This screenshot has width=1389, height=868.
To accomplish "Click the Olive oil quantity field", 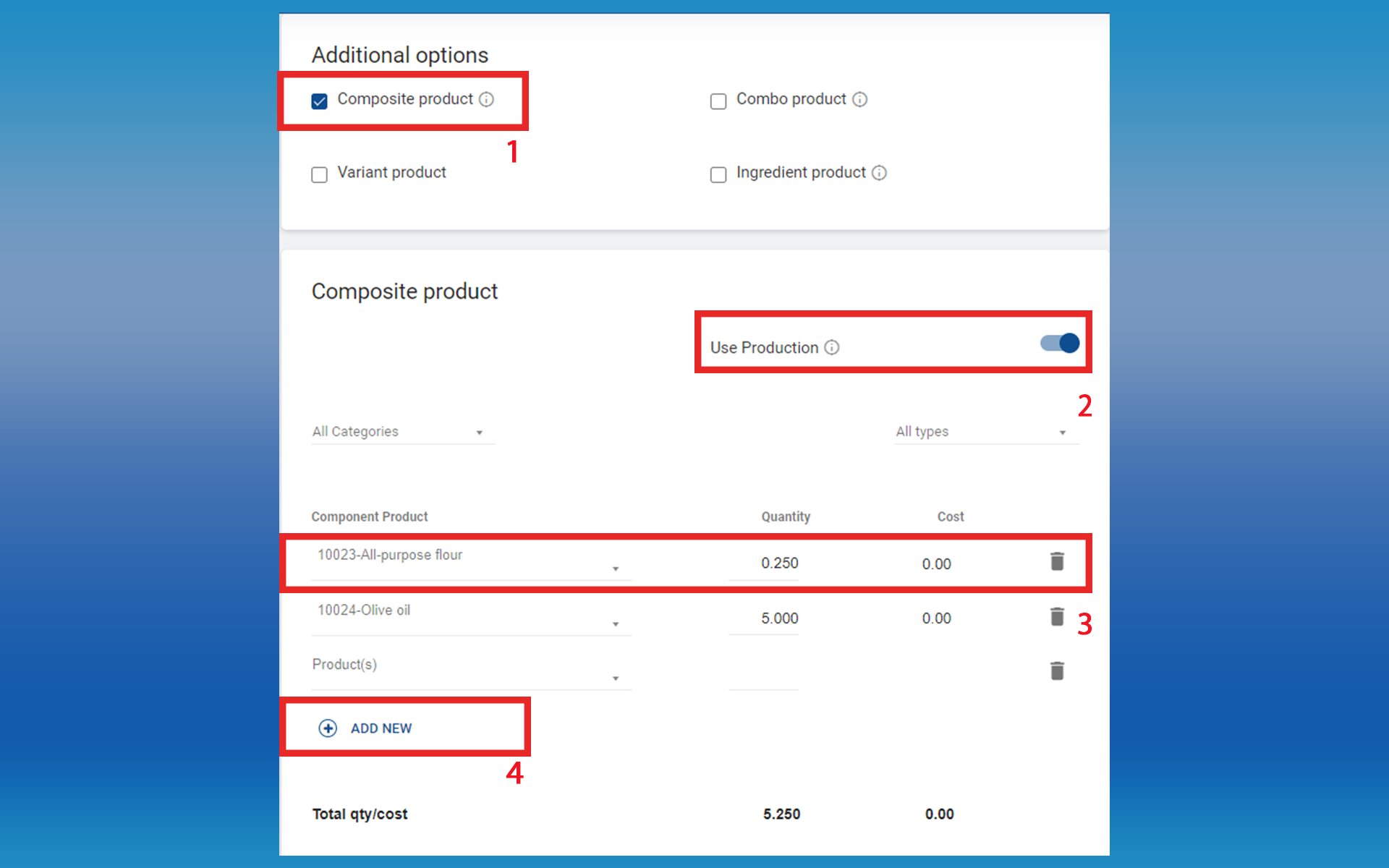I will point(764,618).
